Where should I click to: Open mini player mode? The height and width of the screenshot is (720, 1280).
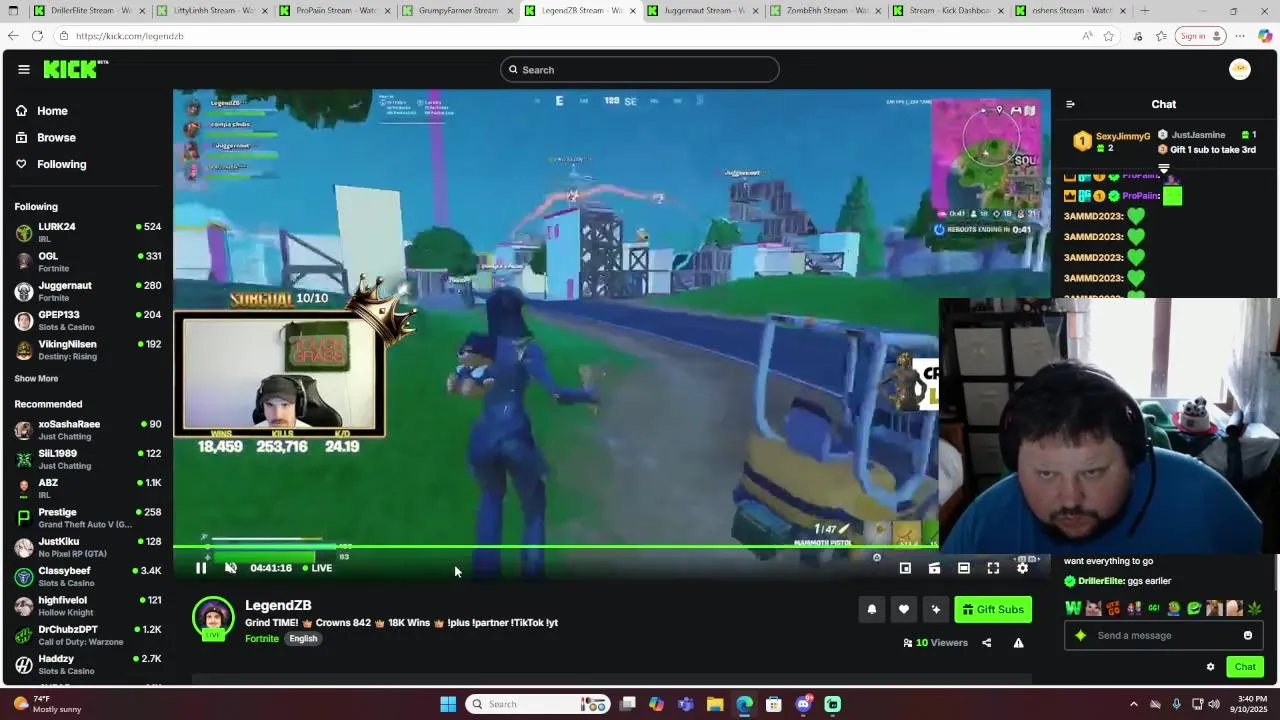(x=905, y=568)
